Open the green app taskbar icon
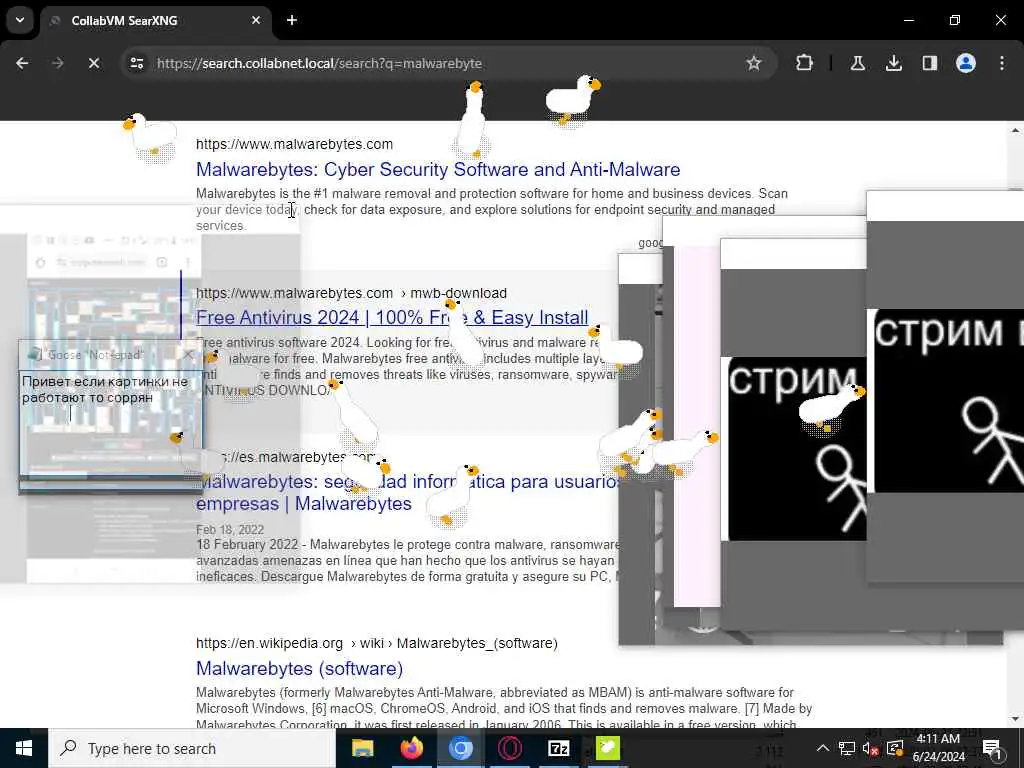The image size is (1024, 768). click(x=607, y=748)
